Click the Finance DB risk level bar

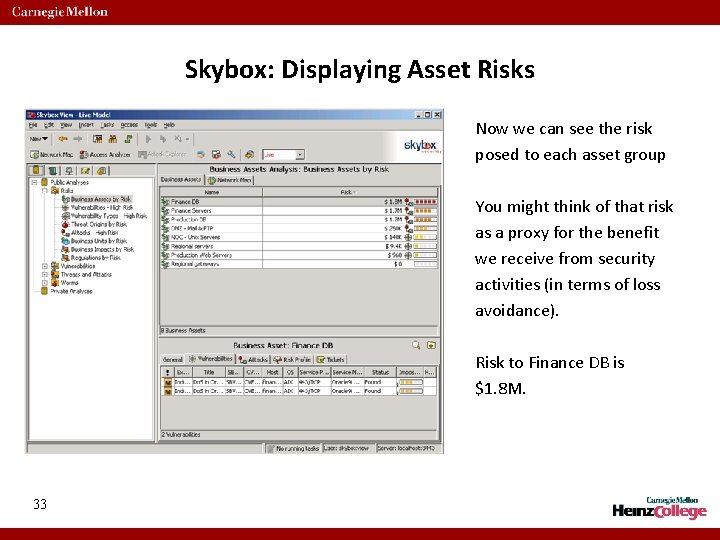[425, 202]
